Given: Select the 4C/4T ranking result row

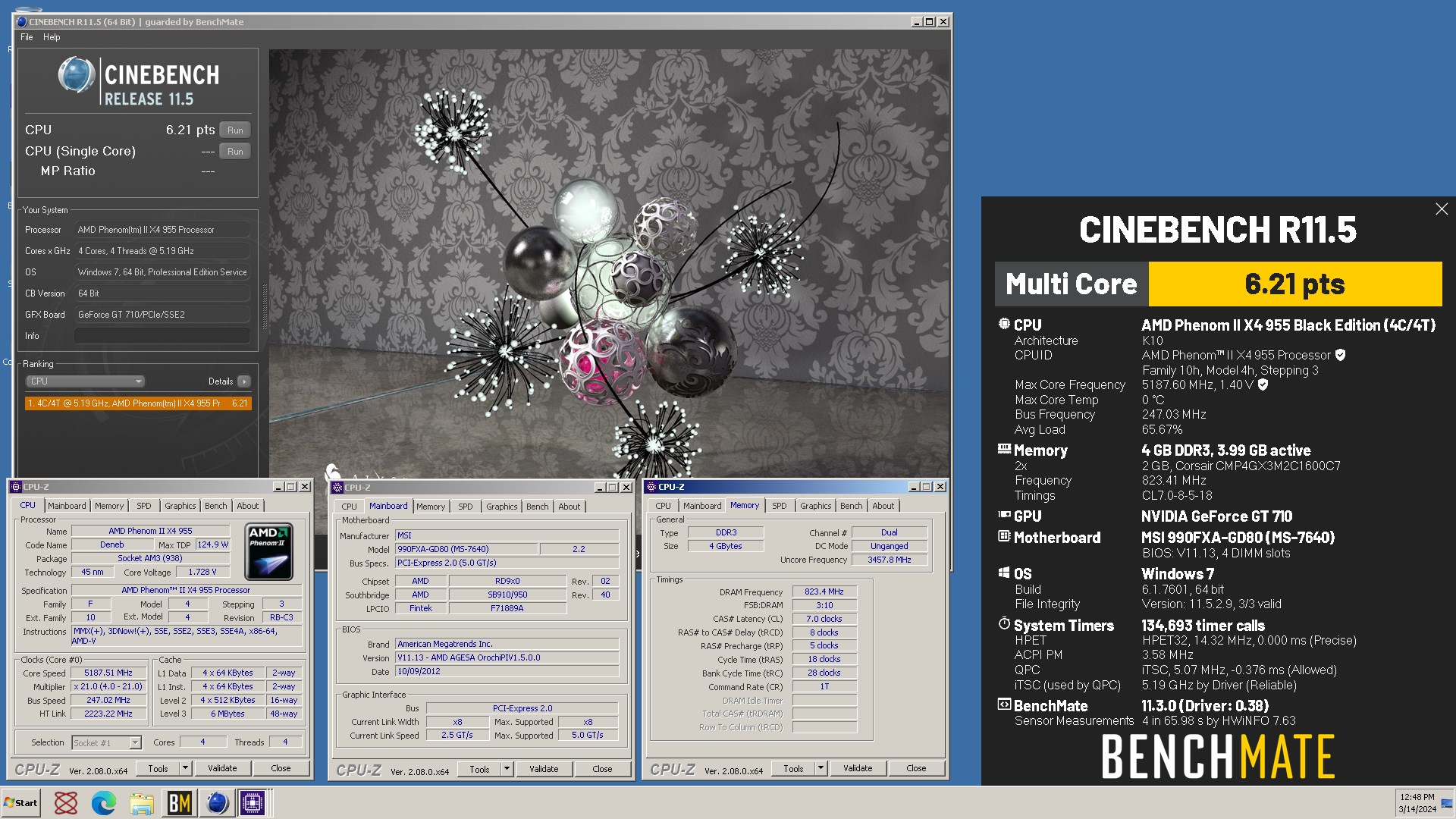Looking at the screenshot, I should pos(138,403).
